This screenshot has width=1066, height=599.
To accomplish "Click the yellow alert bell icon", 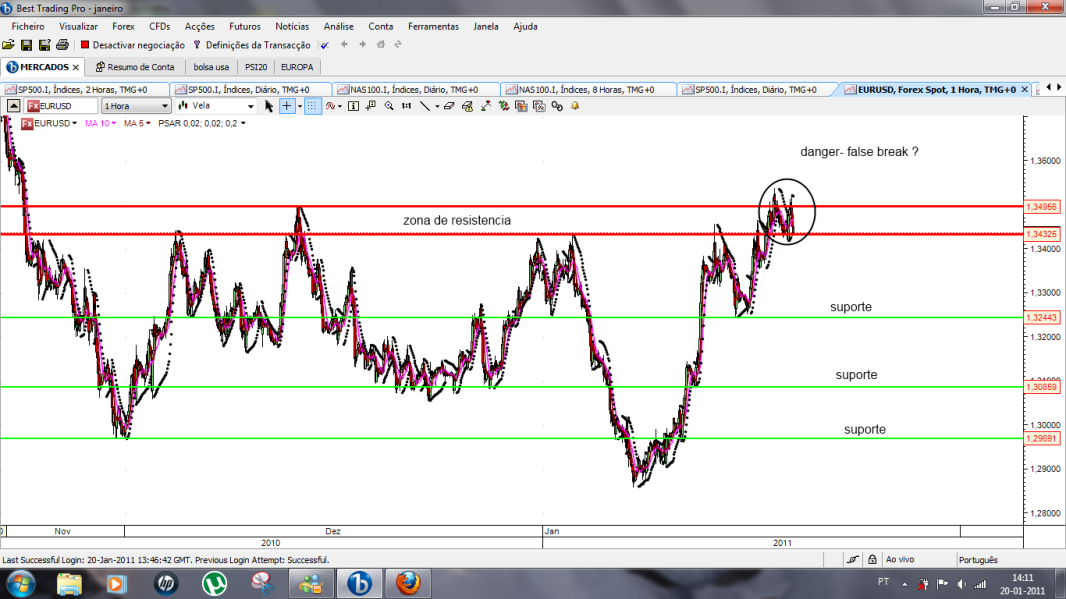I will pos(575,106).
